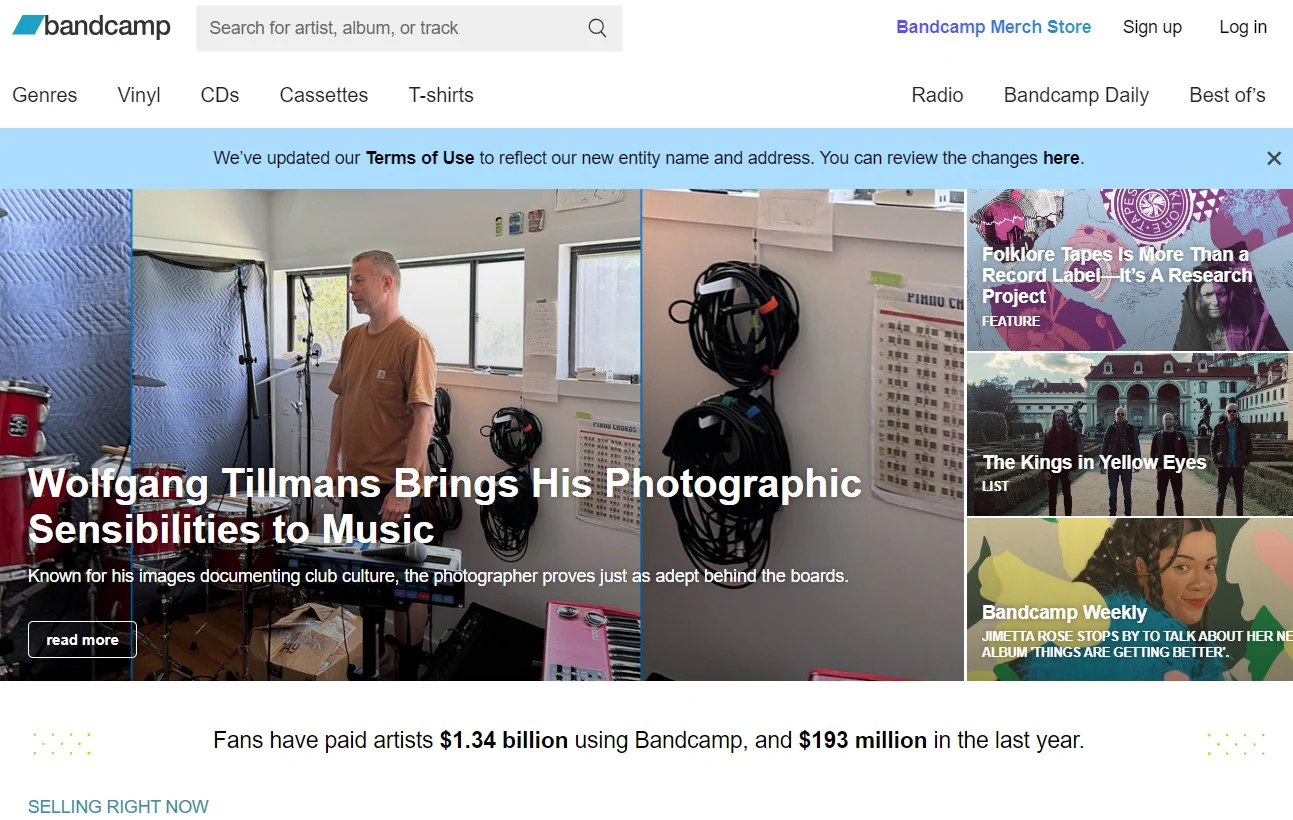Click the SELLING RIGHT NOW heading
The image size is (1293, 820).
click(118, 807)
